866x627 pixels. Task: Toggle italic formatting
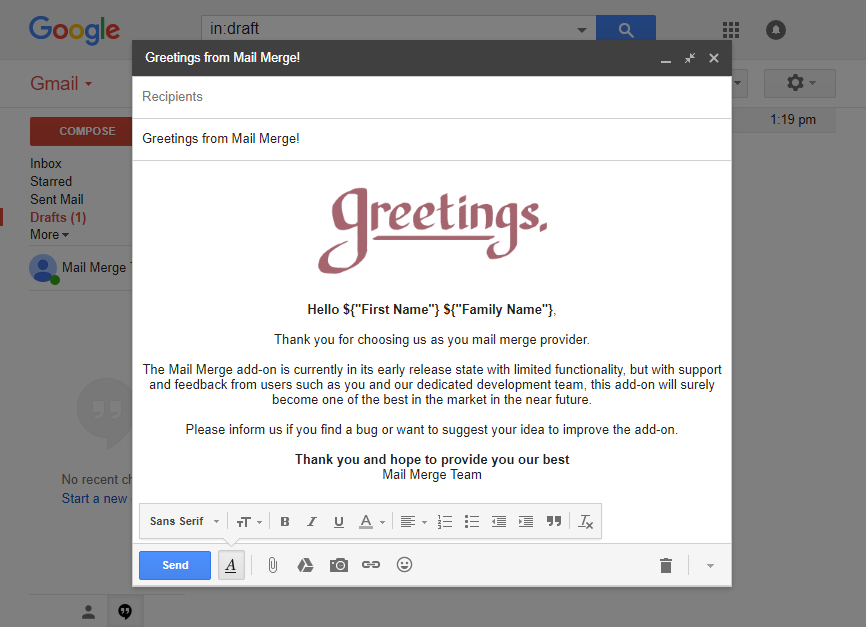point(311,522)
